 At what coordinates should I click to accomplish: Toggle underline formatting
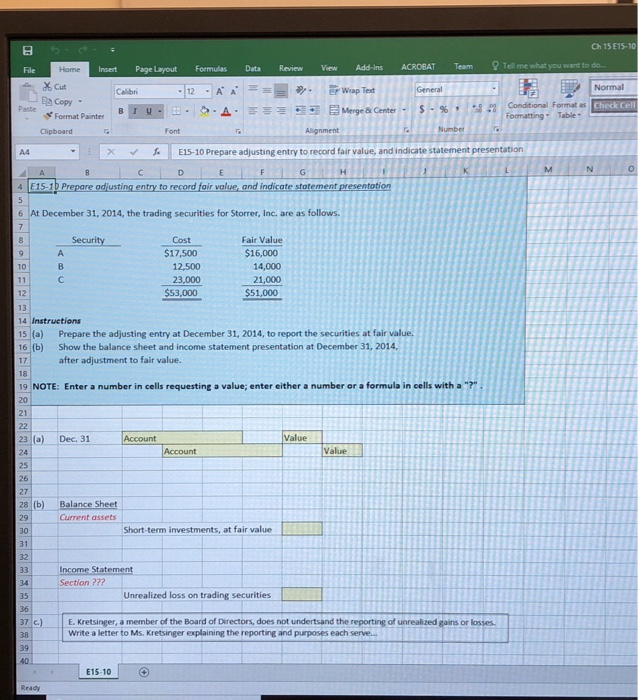click(149, 111)
